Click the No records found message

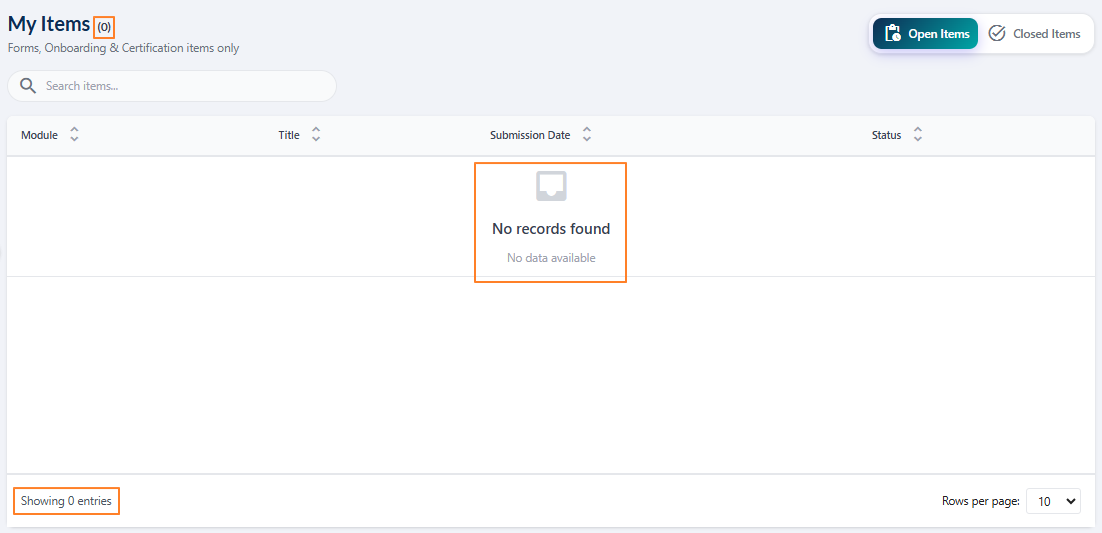(551, 229)
